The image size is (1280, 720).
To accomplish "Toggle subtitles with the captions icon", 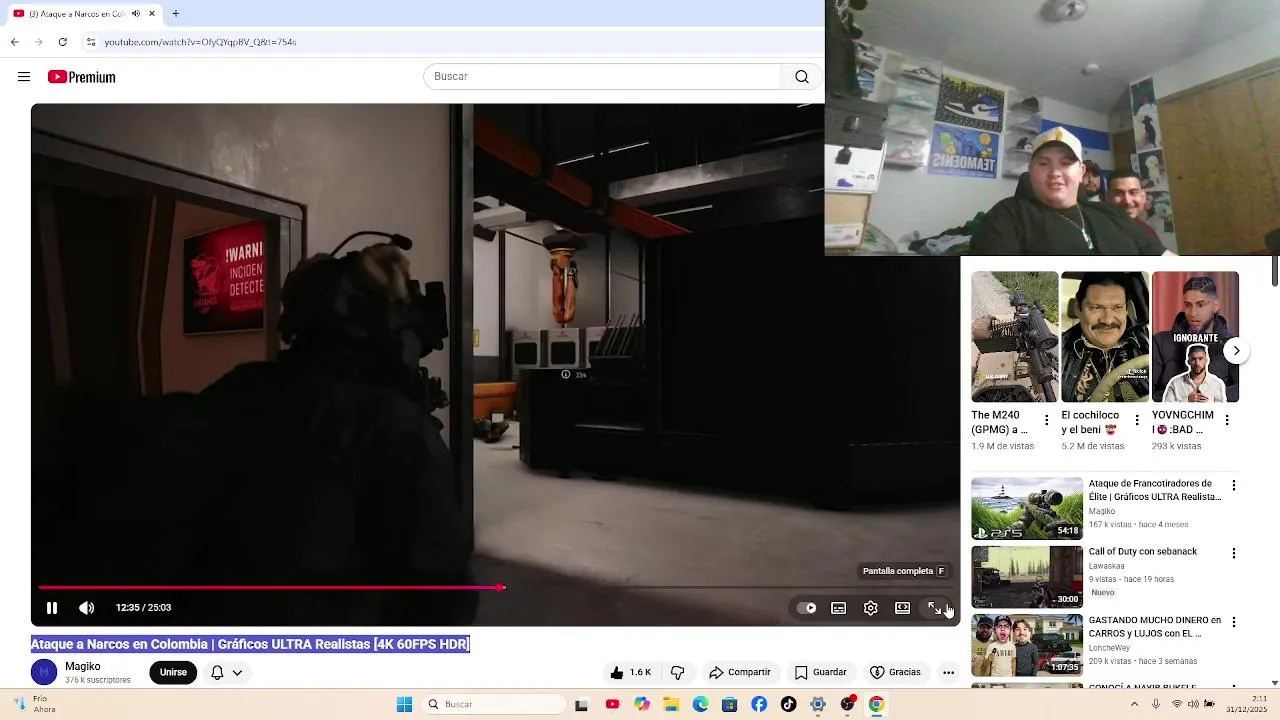I will (x=839, y=608).
